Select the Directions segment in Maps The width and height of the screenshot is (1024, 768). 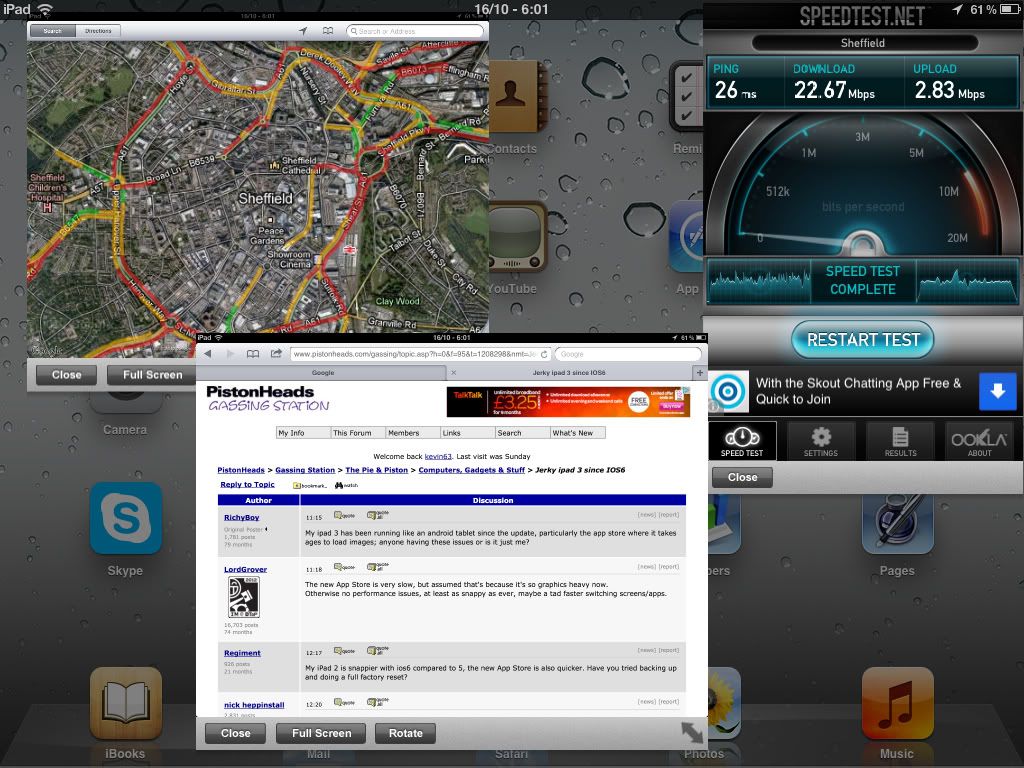click(x=98, y=31)
